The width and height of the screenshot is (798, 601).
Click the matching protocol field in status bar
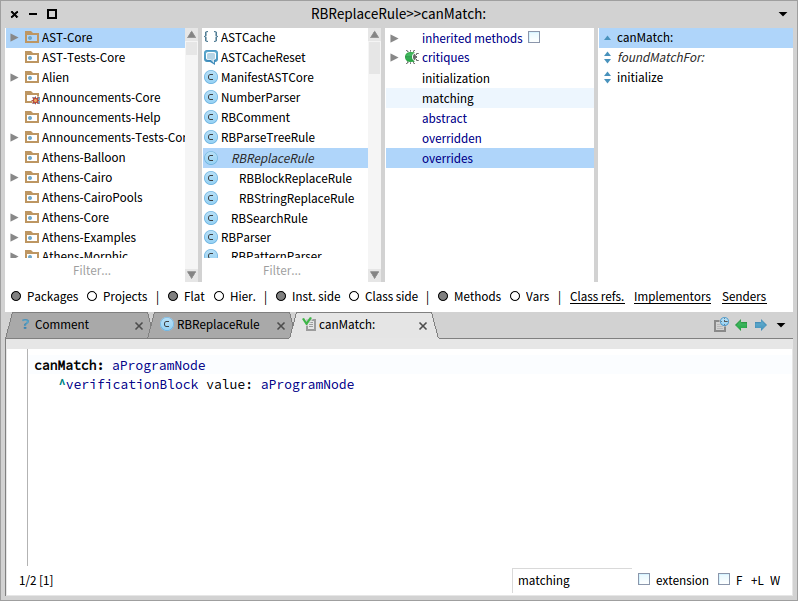coord(572,580)
